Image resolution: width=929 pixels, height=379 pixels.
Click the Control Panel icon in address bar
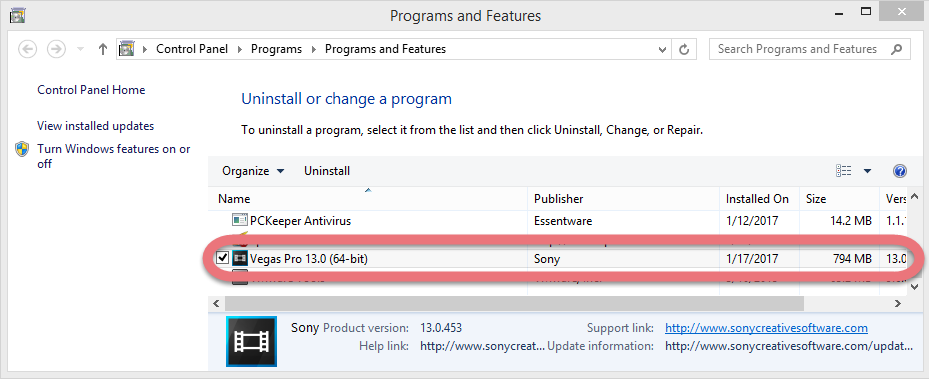[x=126, y=49]
